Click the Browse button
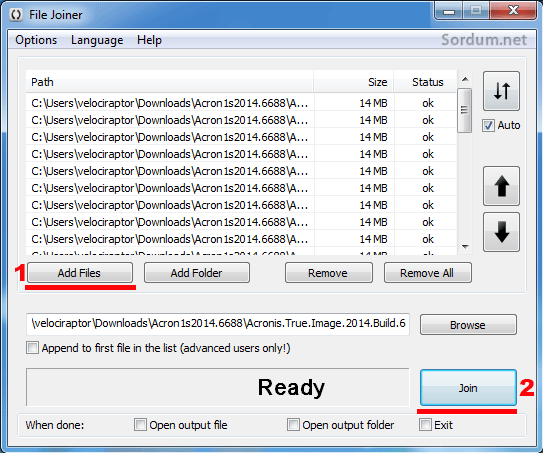This screenshot has width=543, height=453. (468, 325)
